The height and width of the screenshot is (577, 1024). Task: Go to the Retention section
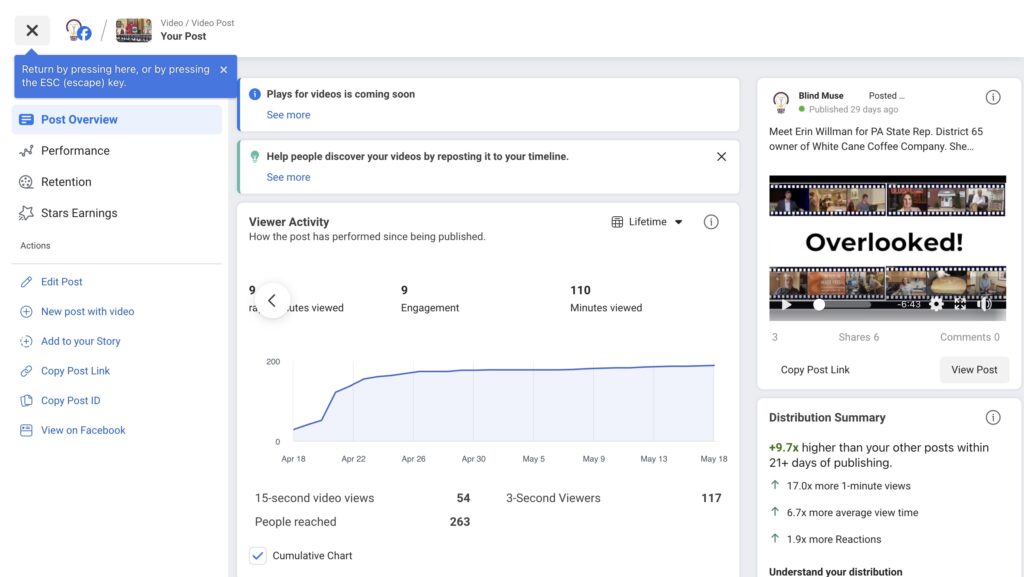point(66,182)
